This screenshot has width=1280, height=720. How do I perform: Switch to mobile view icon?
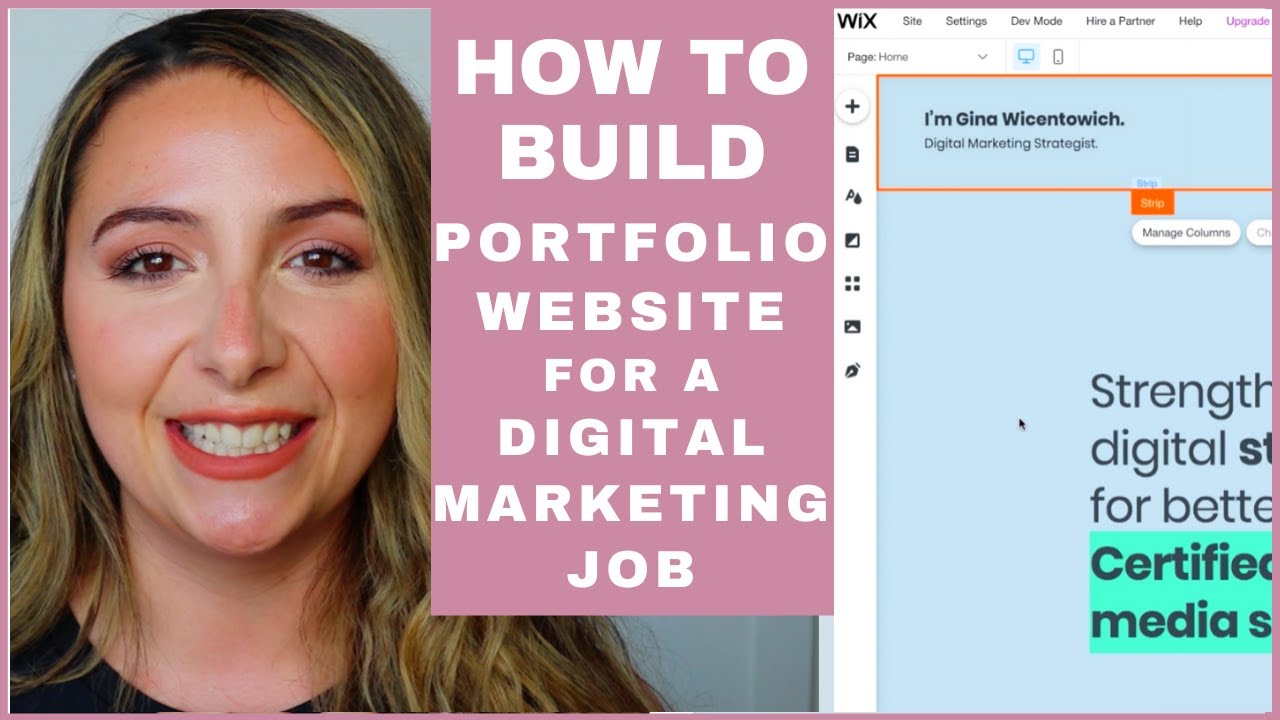pyautogui.click(x=1058, y=57)
